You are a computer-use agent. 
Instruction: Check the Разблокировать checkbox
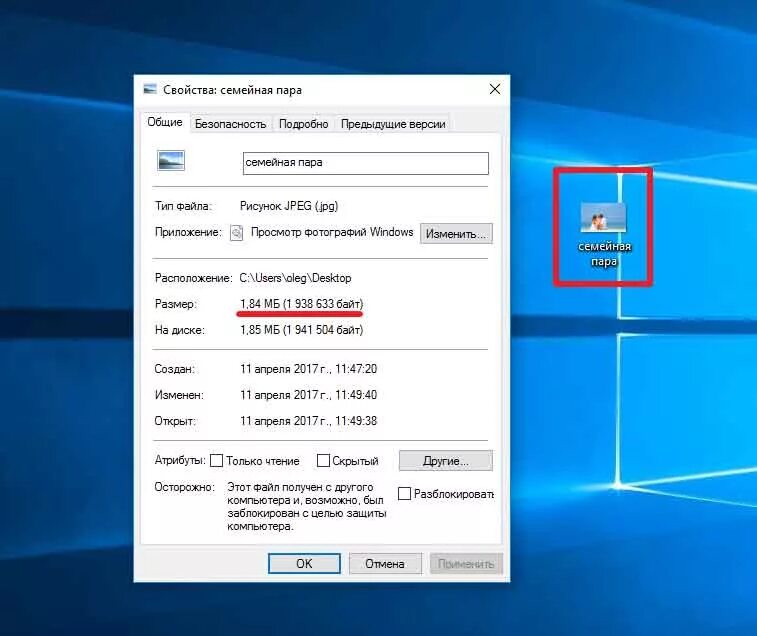click(404, 494)
